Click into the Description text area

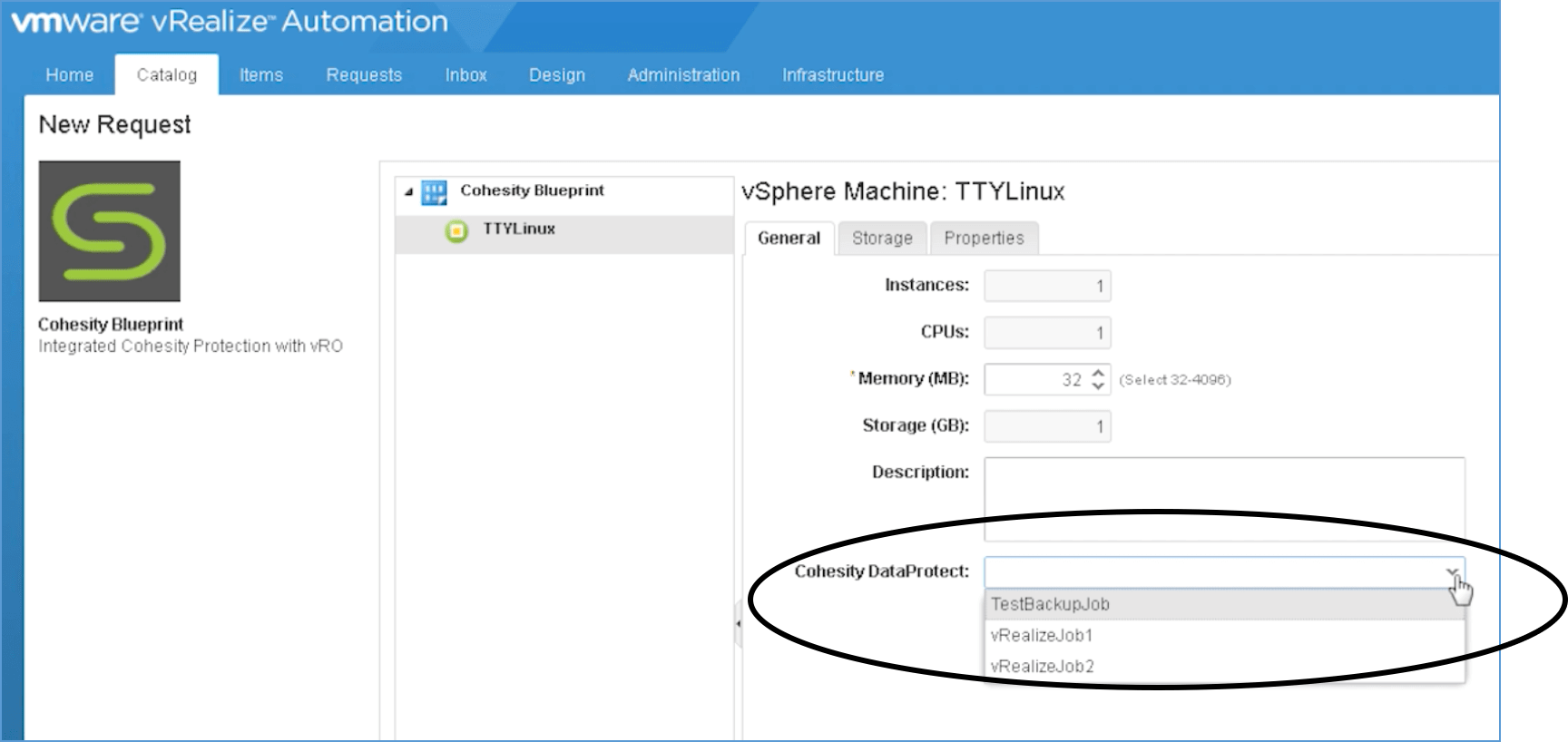click(1224, 500)
